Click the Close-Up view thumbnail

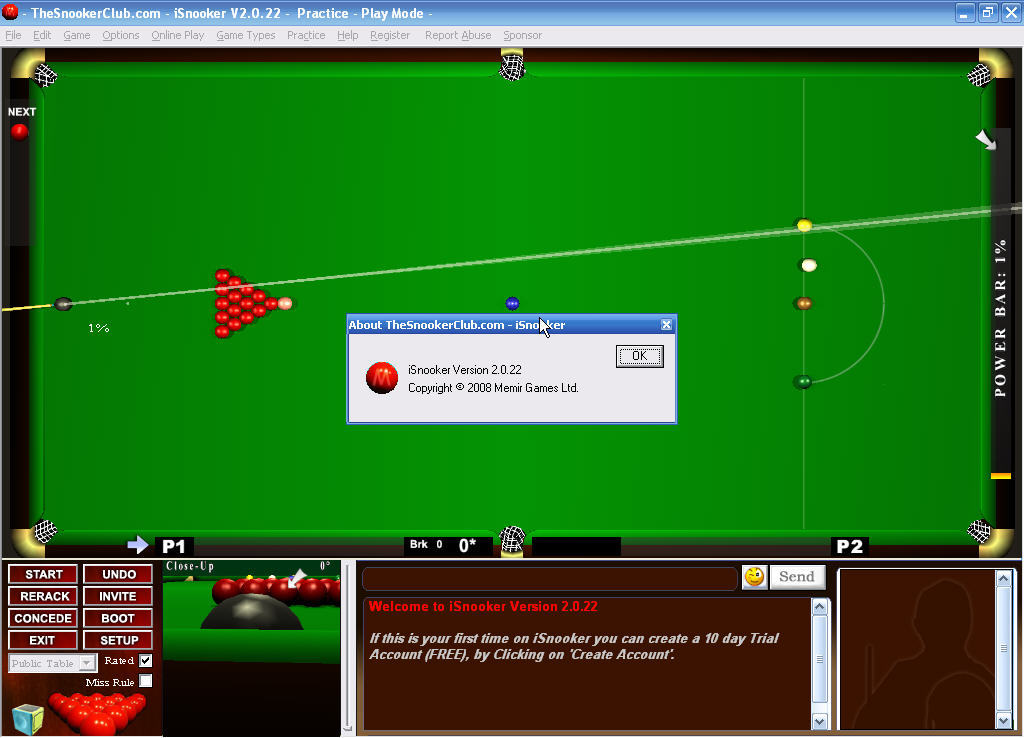pyautogui.click(x=251, y=648)
